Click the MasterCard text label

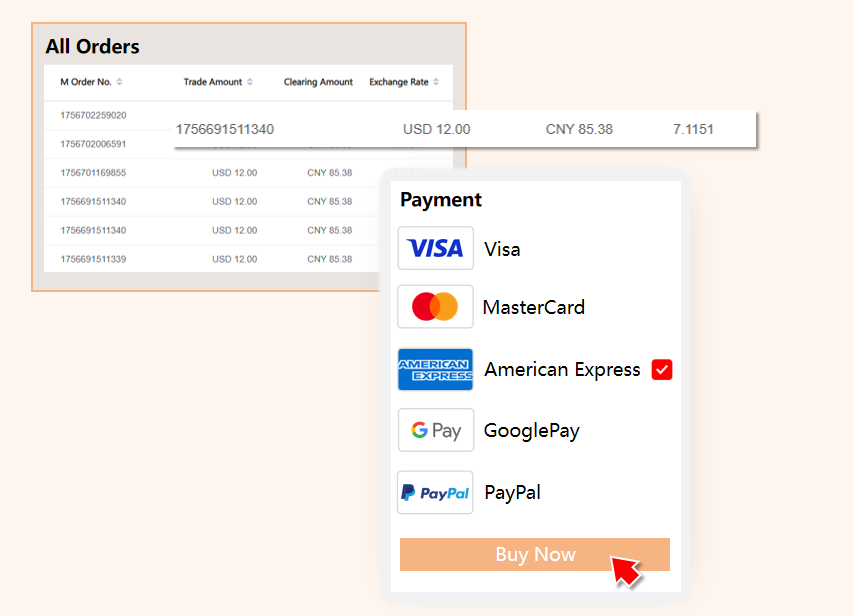tap(533, 308)
